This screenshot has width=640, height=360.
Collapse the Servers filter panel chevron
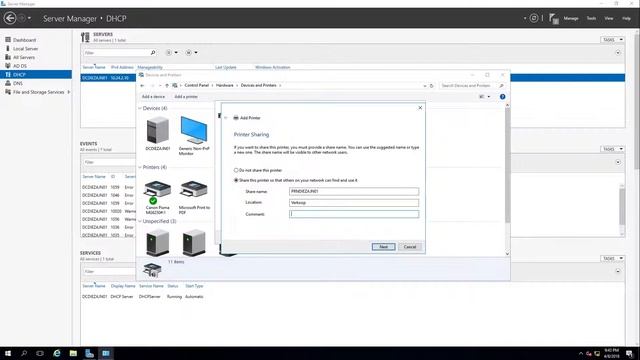[618, 53]
